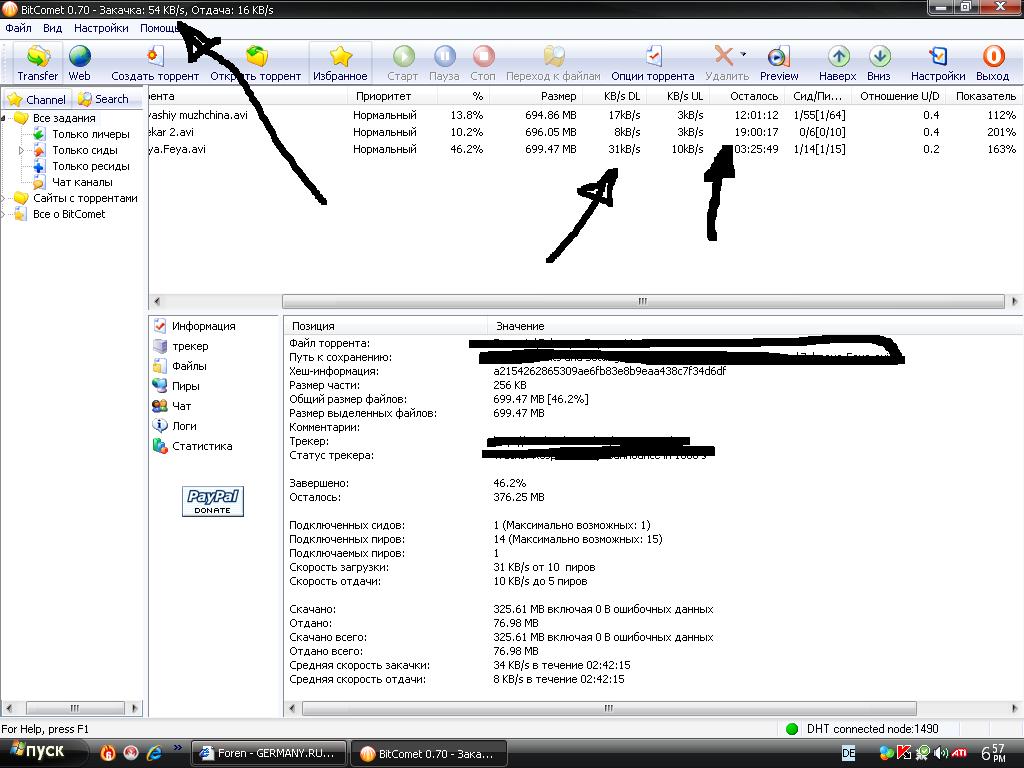Click the green DHT status indicator
The image size is (1024, 768).
(792, 729)
